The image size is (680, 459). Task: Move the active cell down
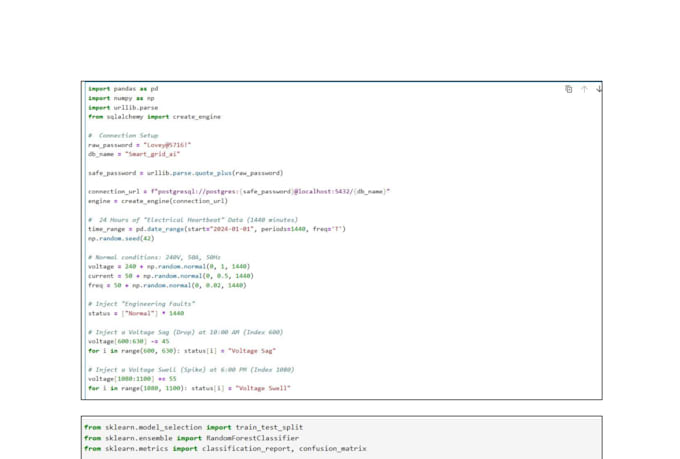click(599, 89)
